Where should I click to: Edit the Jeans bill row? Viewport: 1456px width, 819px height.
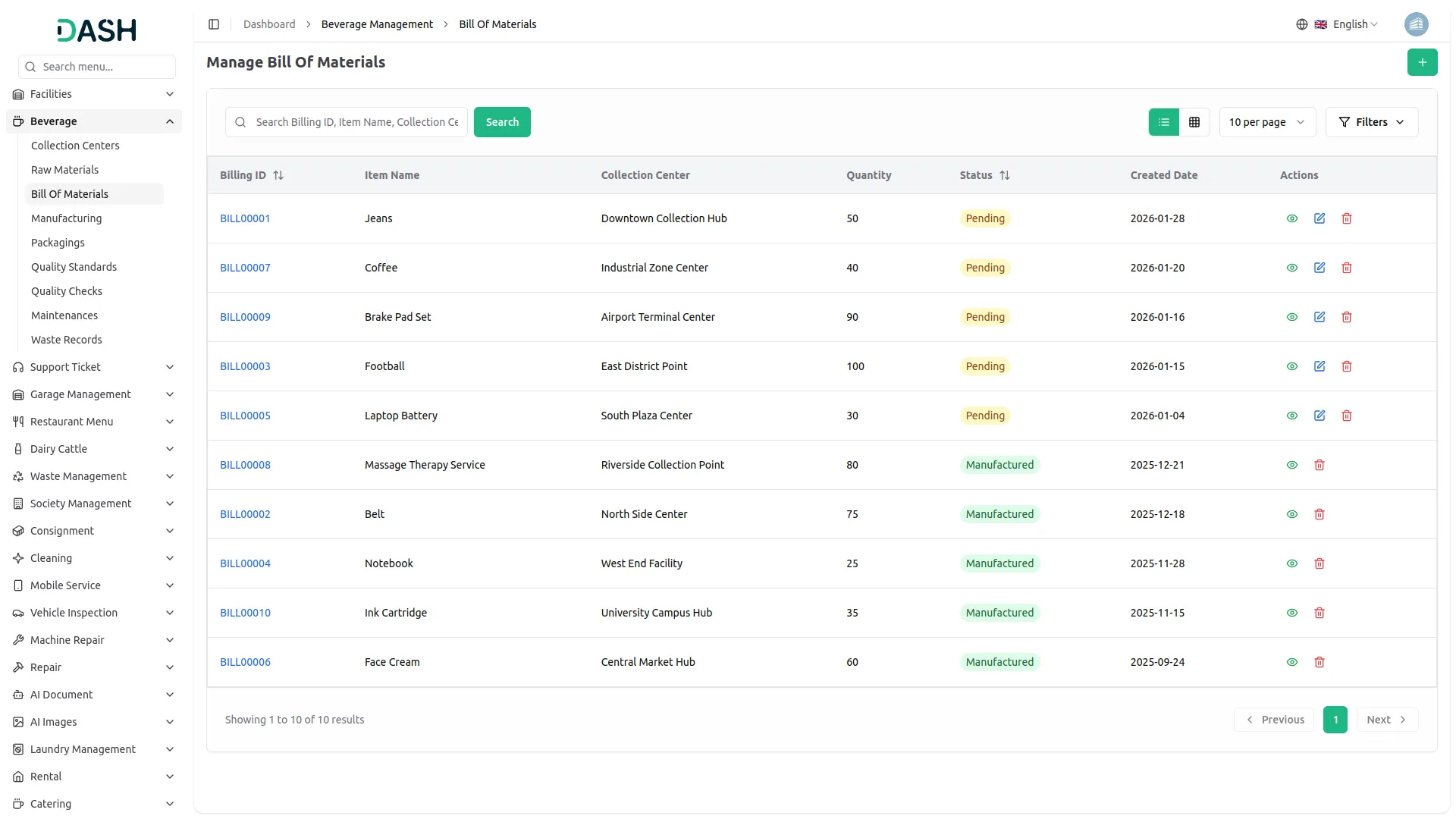tap(1319, 218)
